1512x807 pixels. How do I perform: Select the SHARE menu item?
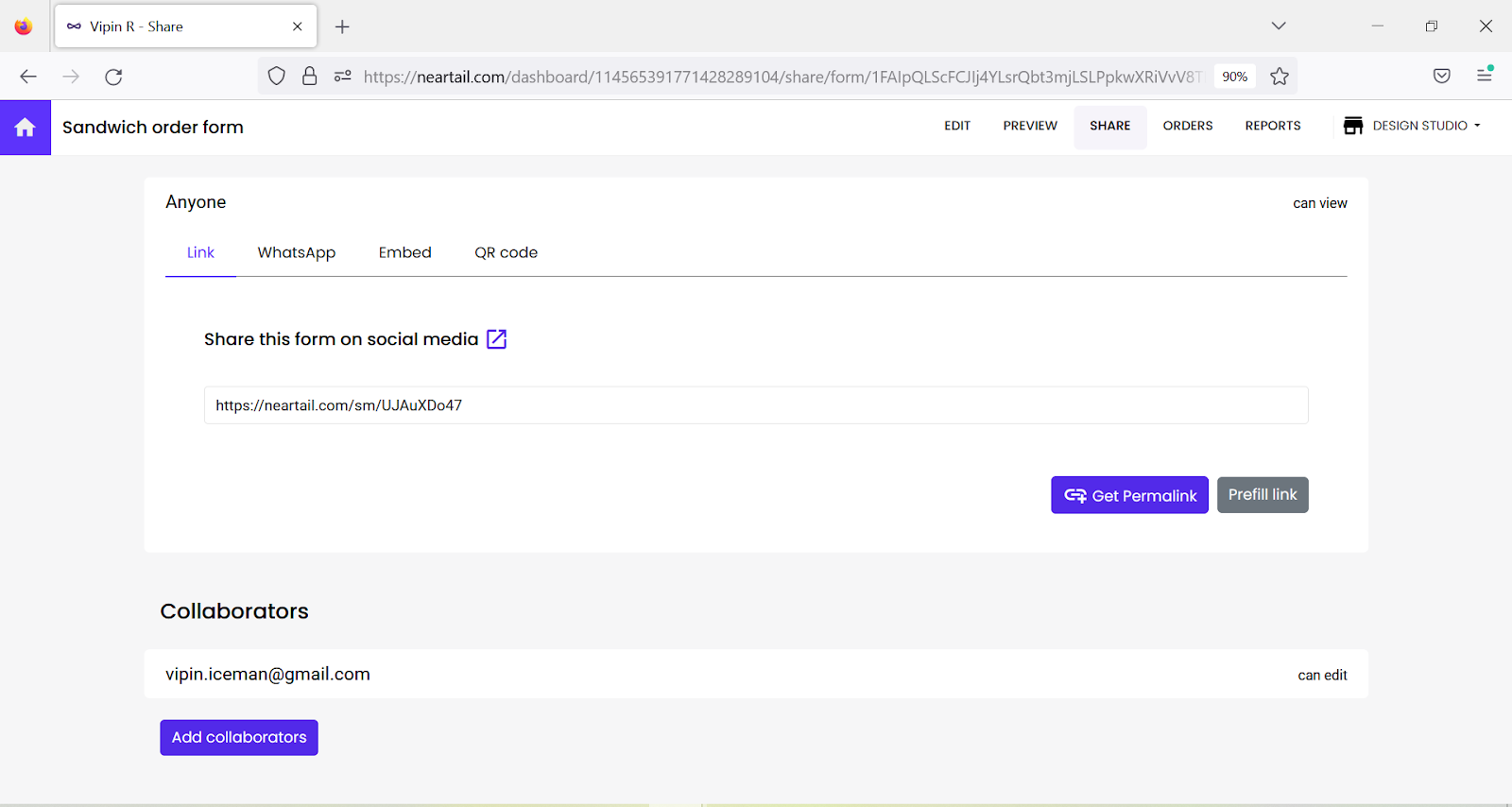pyautogui.click(x=1110, y=126)
